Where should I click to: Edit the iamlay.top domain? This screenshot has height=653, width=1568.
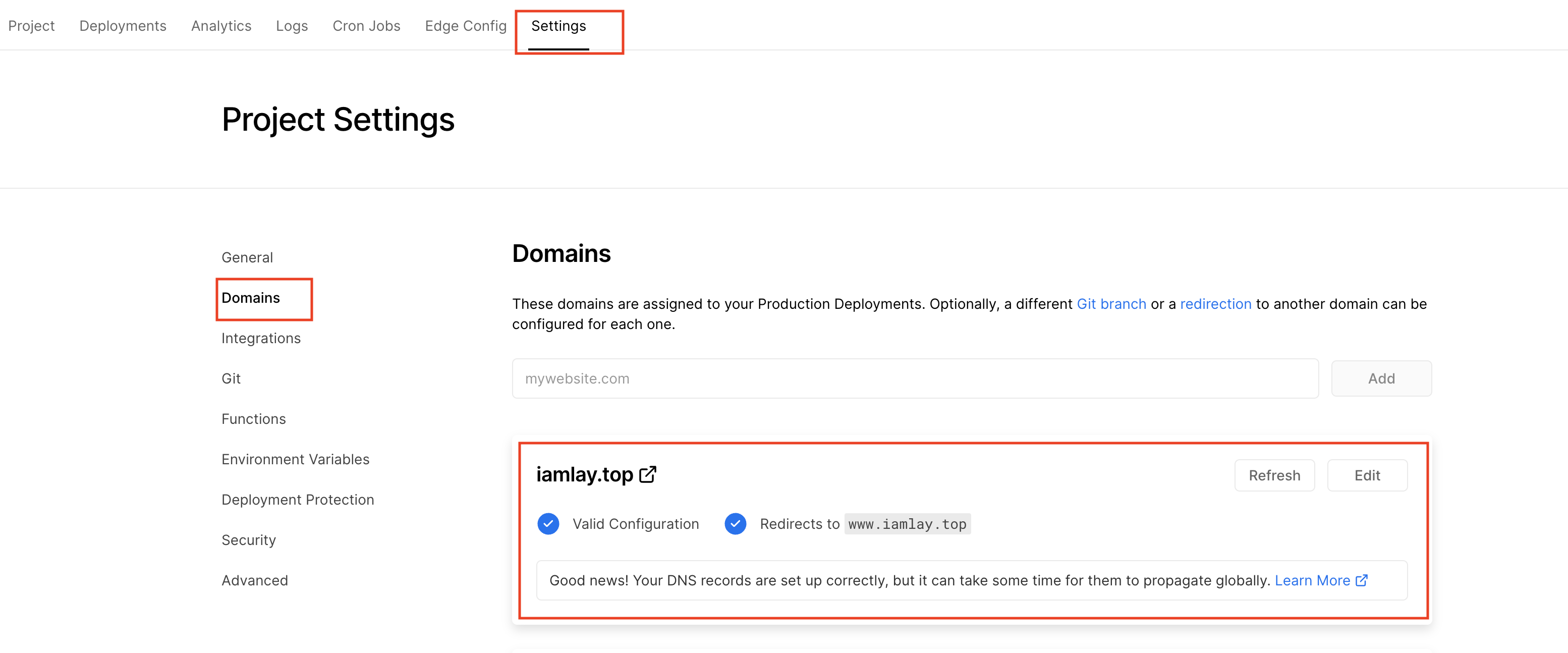pos(1367,475)
